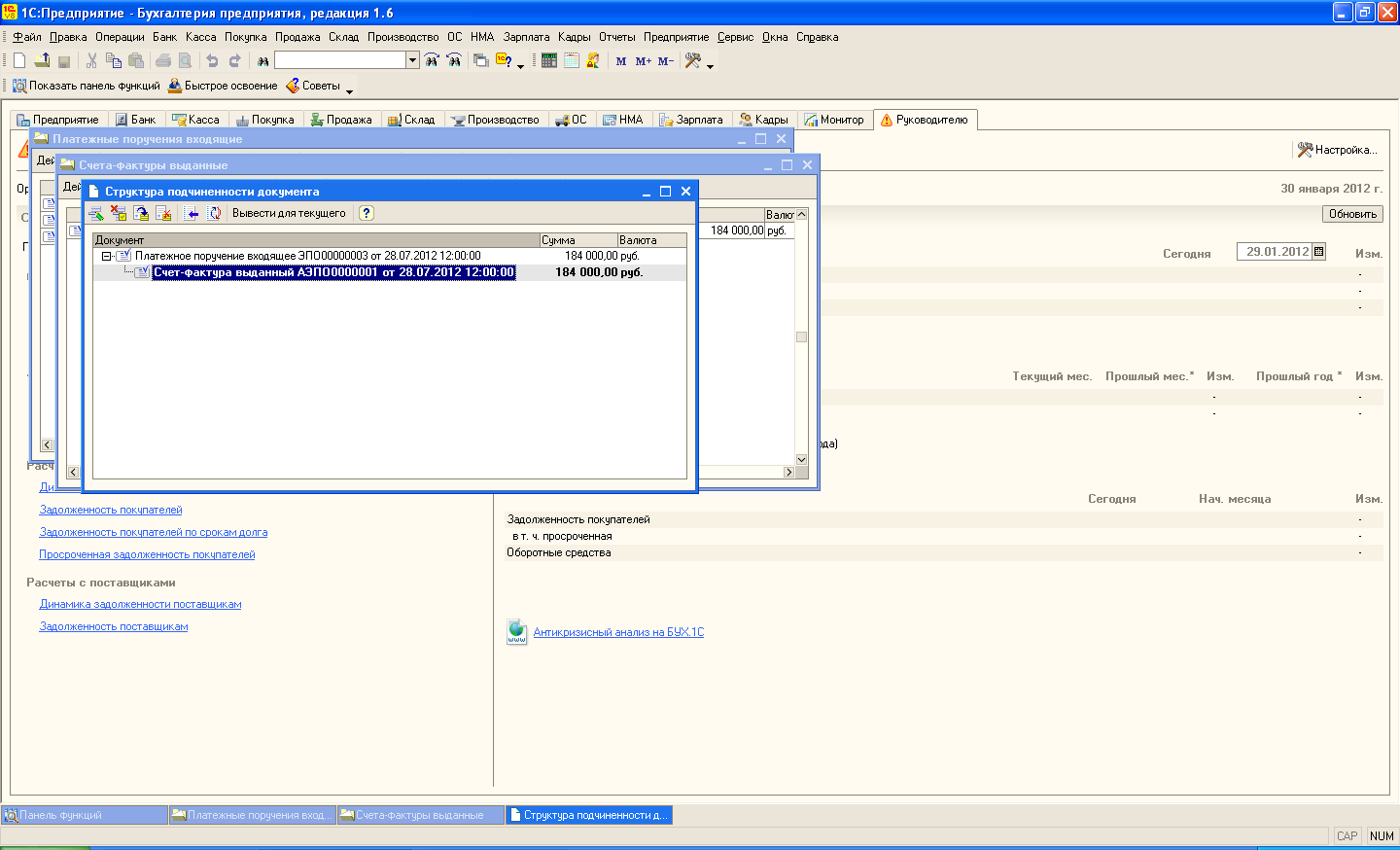The image size is (1400, 850).
Task: Open the Продажа menu
Action: (297, 37)
